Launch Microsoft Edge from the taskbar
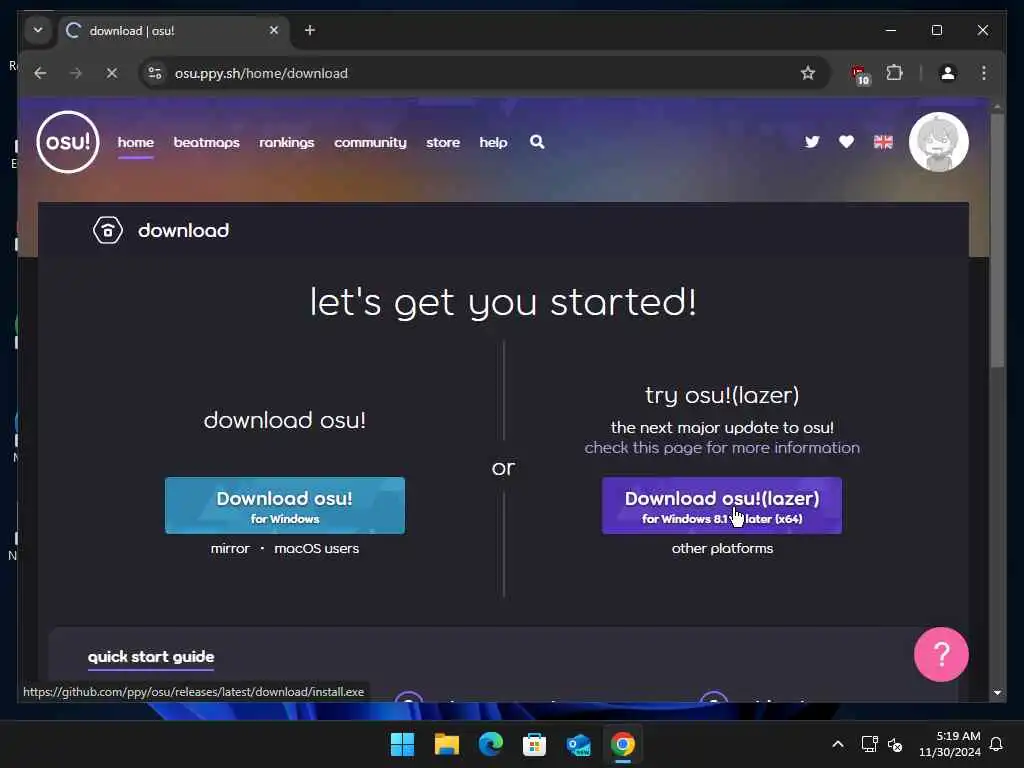Viewport: 1024px width, 768px height. (x=490, y=744)
